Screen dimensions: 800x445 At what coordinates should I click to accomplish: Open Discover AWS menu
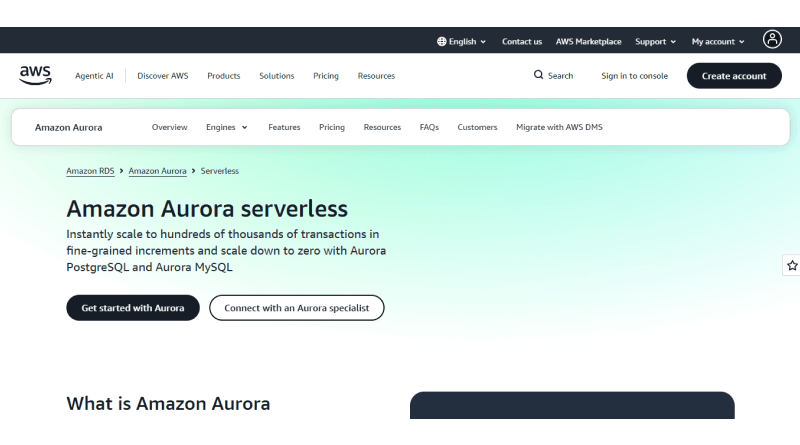tap(162, 76)
